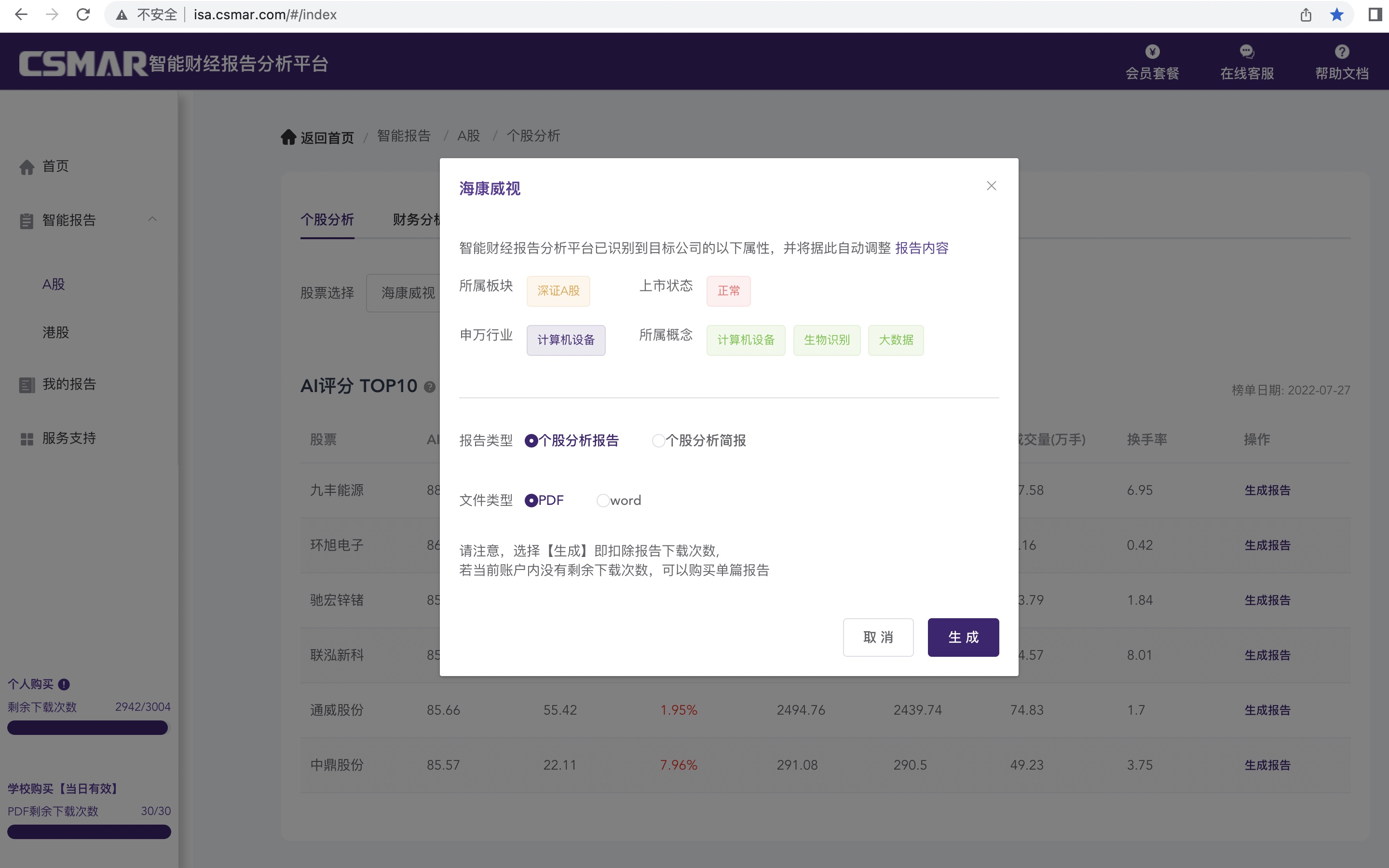Click the PDF剩余下载次数 progress bar

click(89, 832)
